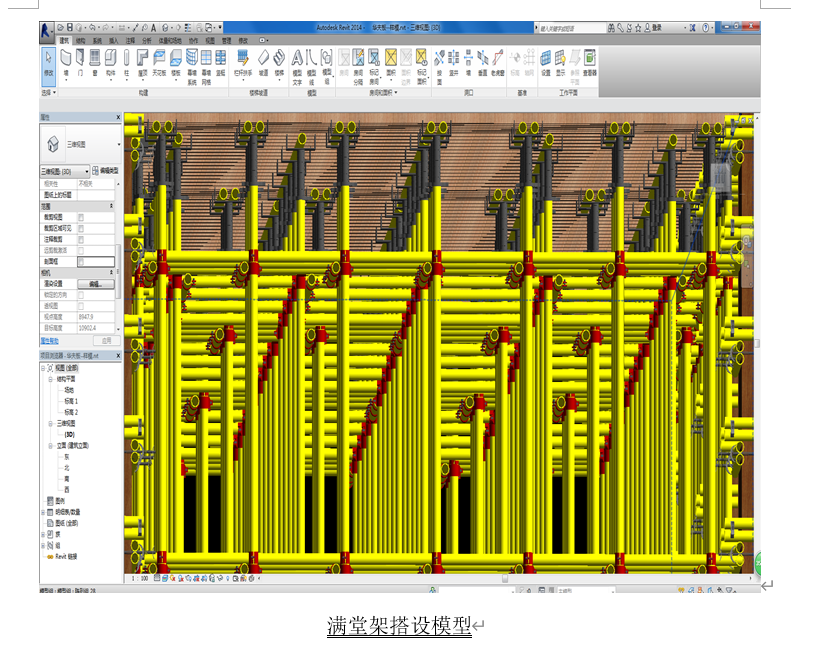Select the Window (窗) tool
This screenshot has height=653, width=836.
click(x=95, y=63)
